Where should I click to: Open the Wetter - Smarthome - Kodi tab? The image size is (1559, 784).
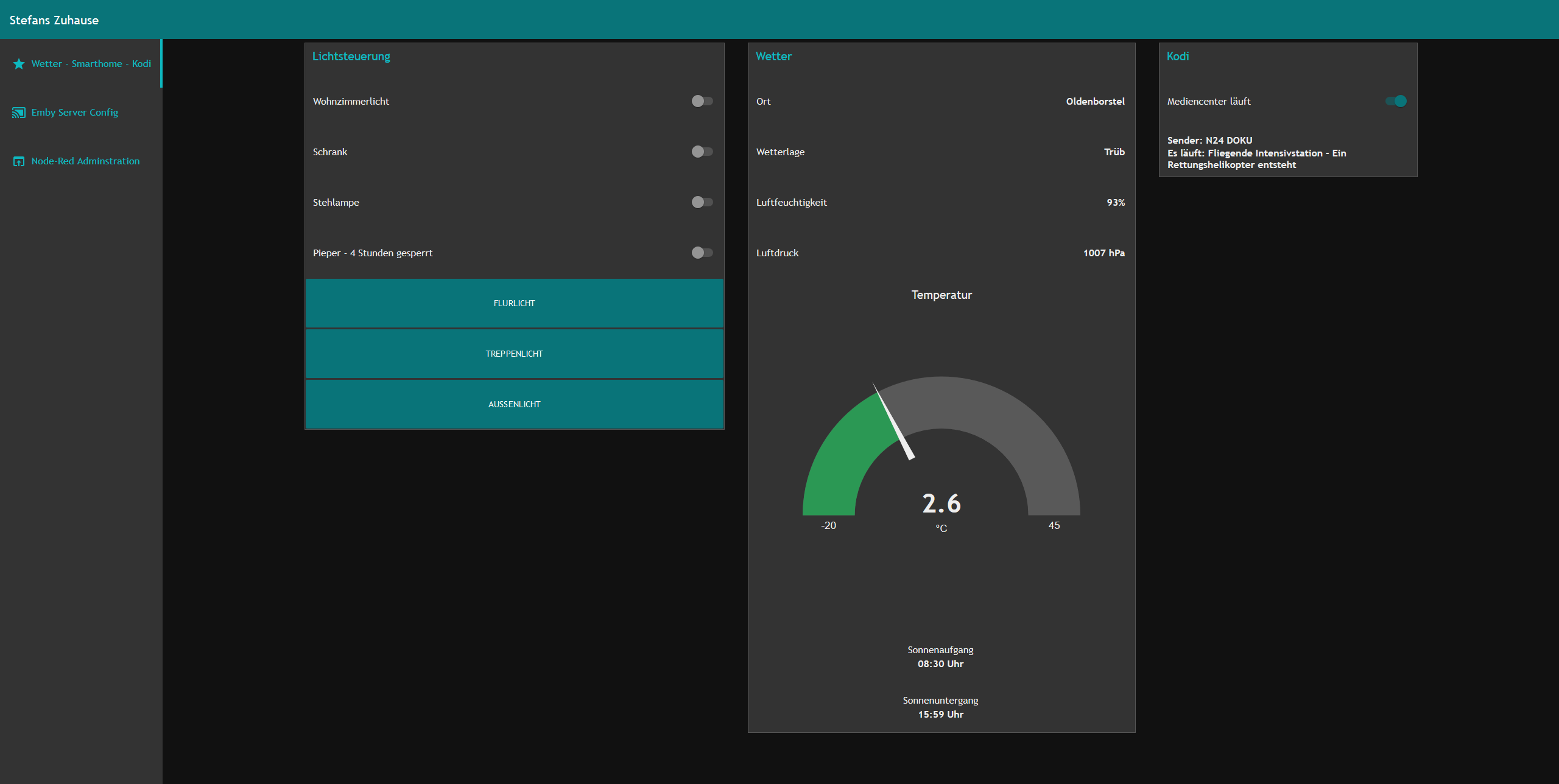pyautogui.click(x=80, y=63)
